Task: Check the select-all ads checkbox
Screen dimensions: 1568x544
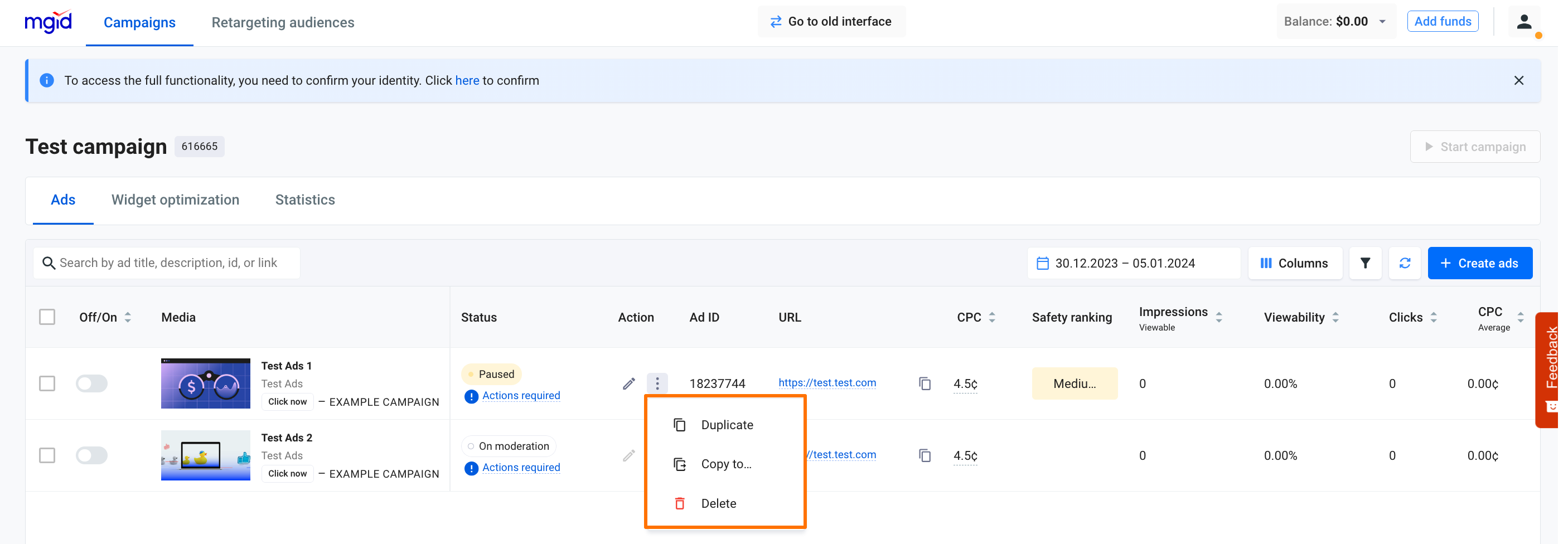Action: [x=47, y=317]
